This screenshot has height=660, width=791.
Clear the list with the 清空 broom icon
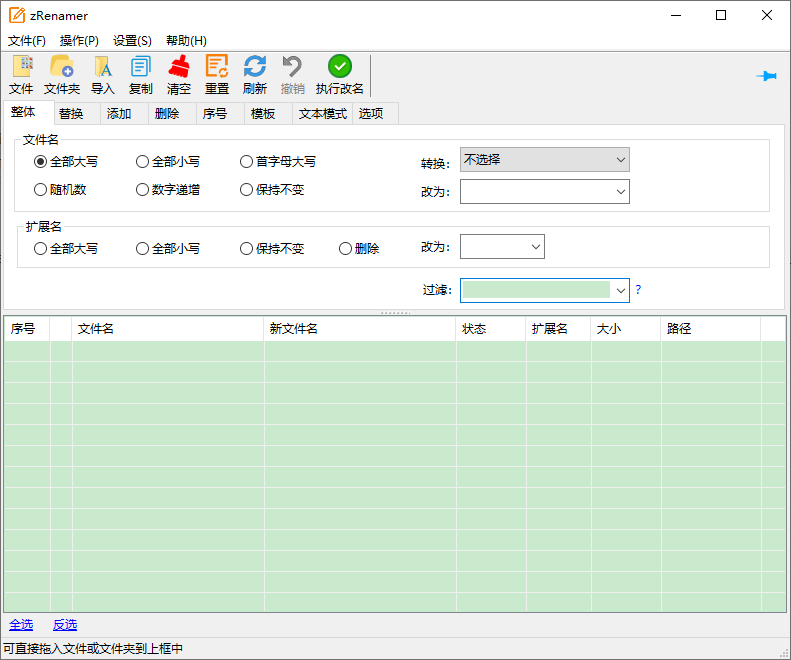pos(179,67)
